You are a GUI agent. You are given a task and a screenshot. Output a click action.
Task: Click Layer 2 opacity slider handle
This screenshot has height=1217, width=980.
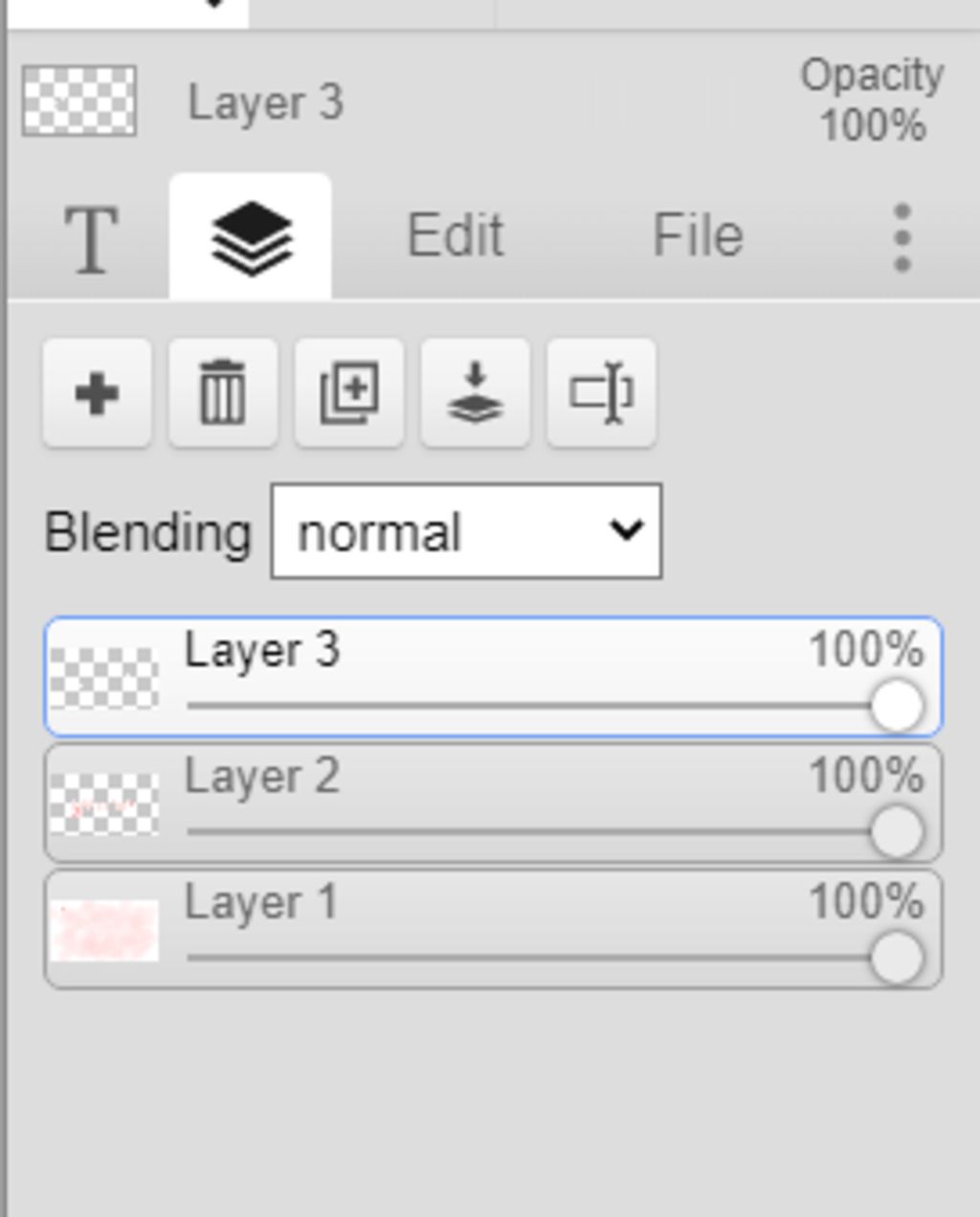[x=897, y=832]
